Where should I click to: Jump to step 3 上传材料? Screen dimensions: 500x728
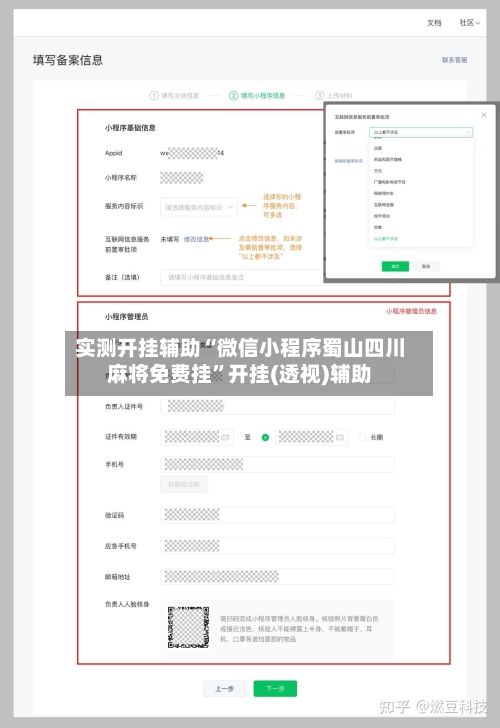tap(334, 96)
